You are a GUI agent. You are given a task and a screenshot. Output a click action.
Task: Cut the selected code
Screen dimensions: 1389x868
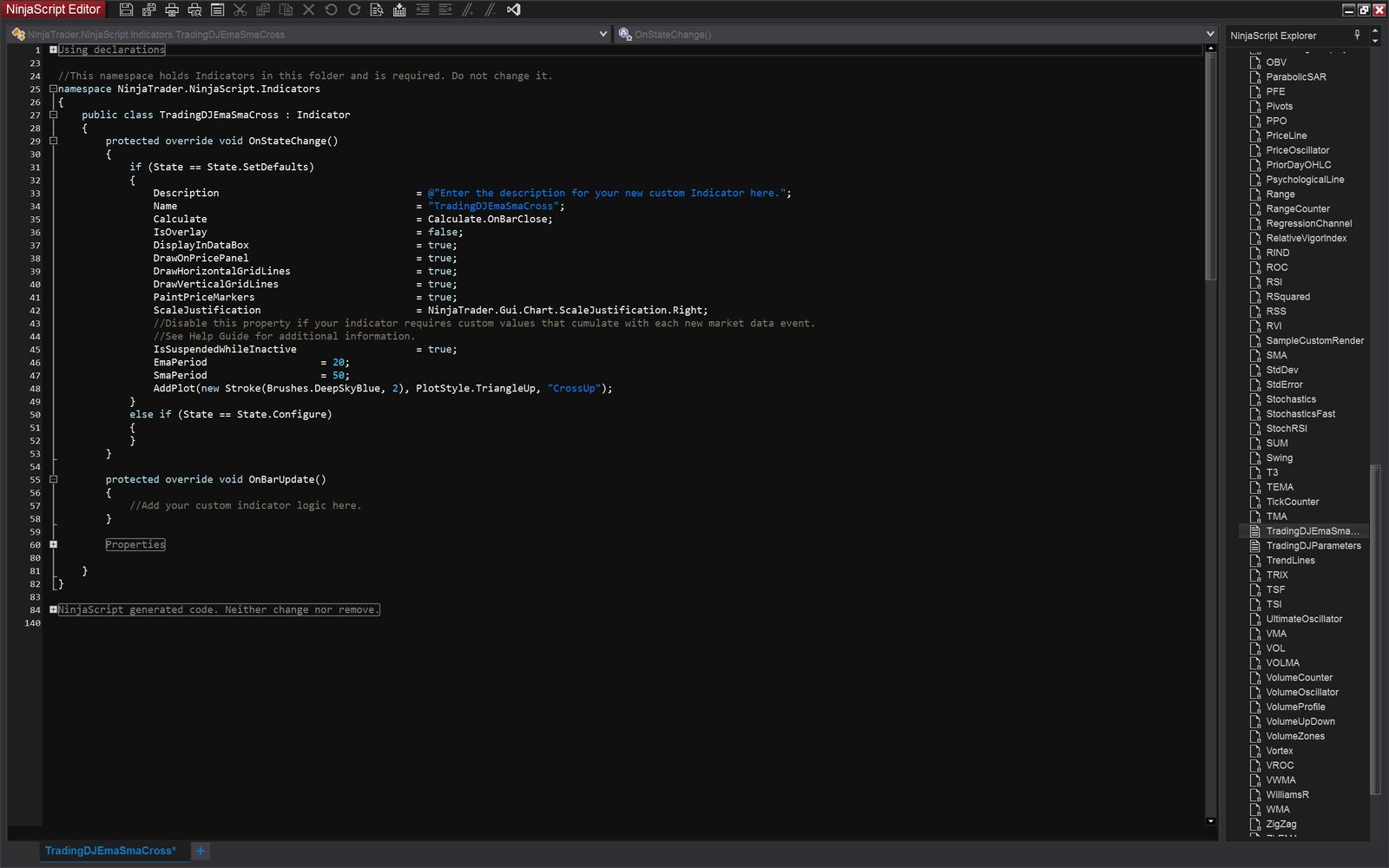[240, 10]
